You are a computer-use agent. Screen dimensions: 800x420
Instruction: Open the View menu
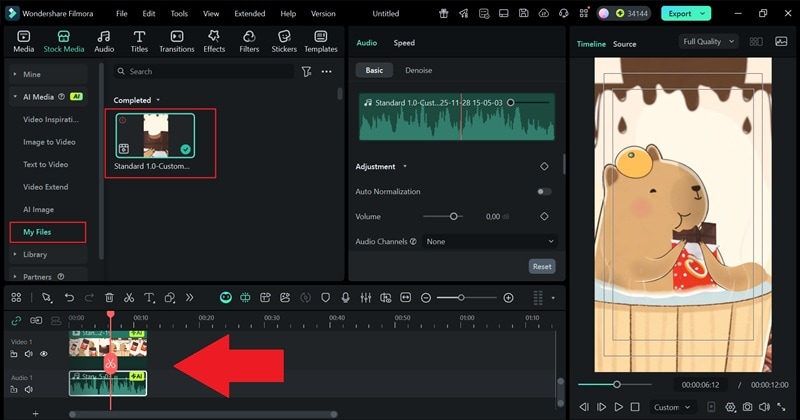[x=211, y=14]
